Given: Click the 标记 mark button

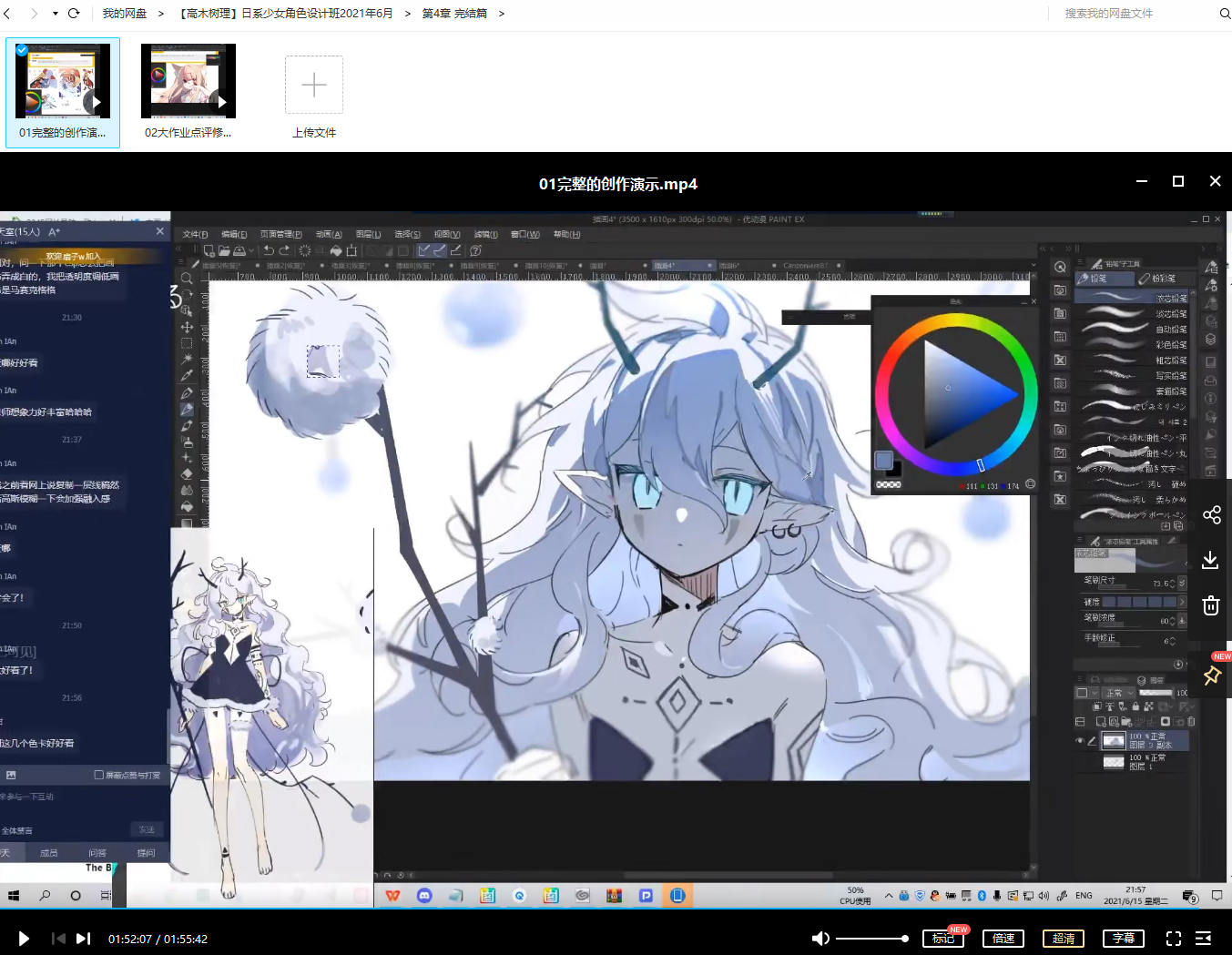Looking at the screenshot, I should point(942,939).
